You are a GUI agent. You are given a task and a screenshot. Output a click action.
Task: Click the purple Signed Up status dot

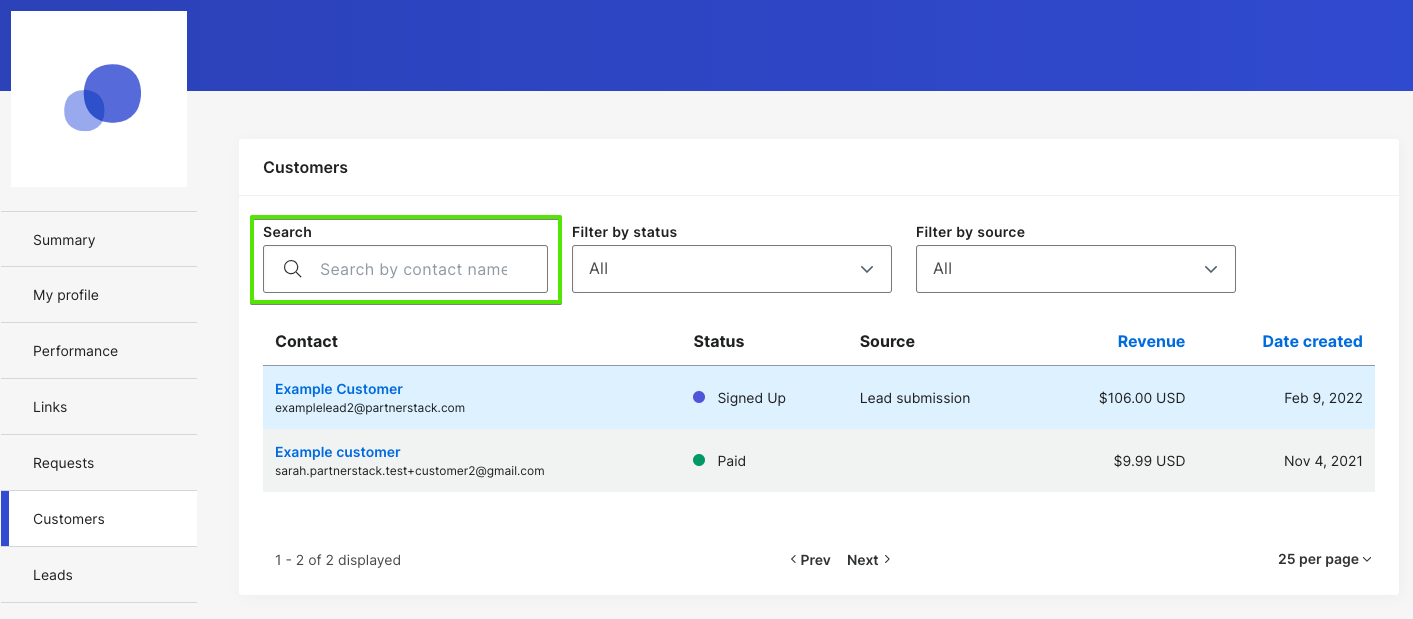point(699,397)
